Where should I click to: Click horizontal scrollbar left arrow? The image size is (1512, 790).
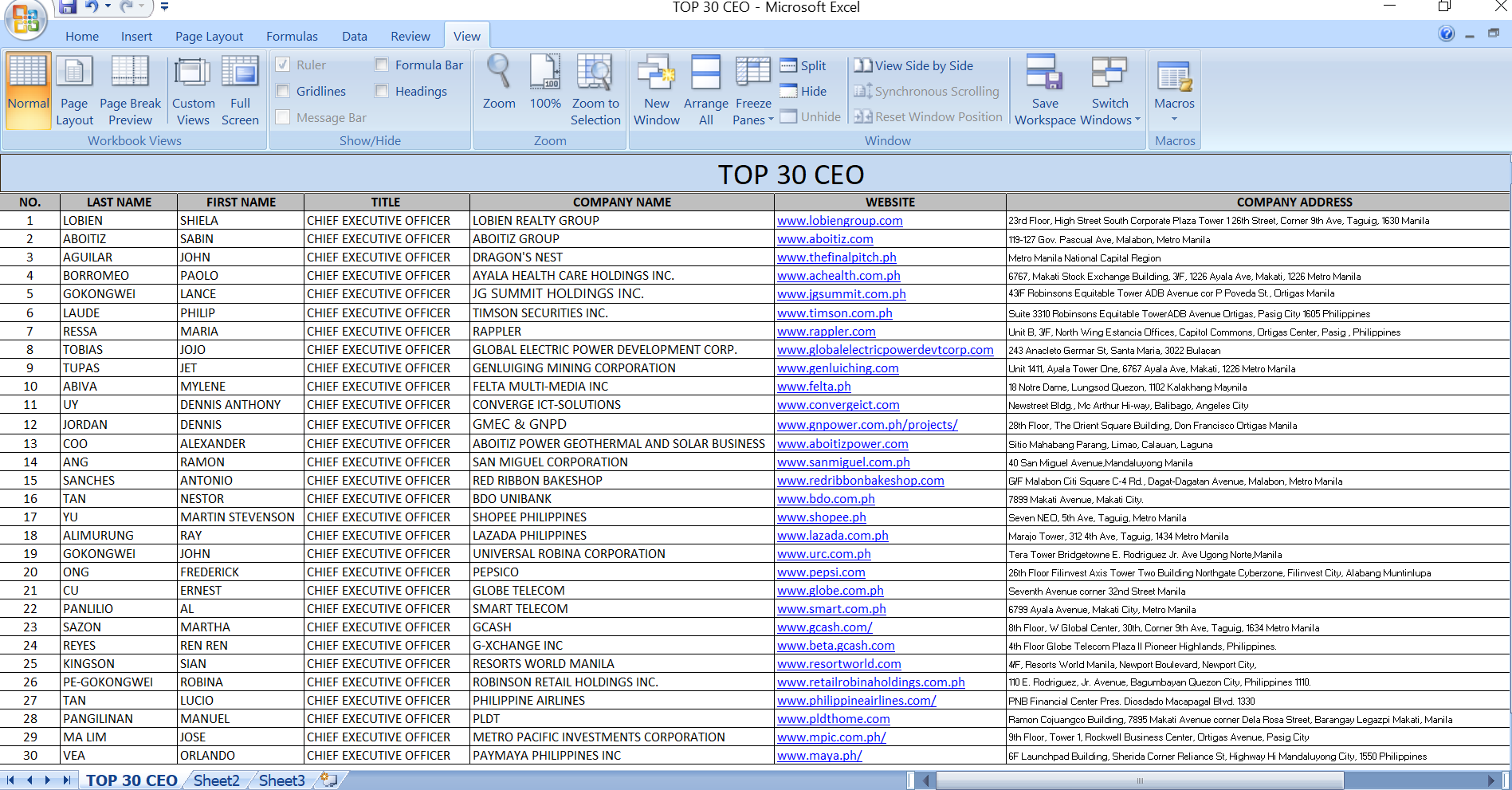[x=926, y=780]
